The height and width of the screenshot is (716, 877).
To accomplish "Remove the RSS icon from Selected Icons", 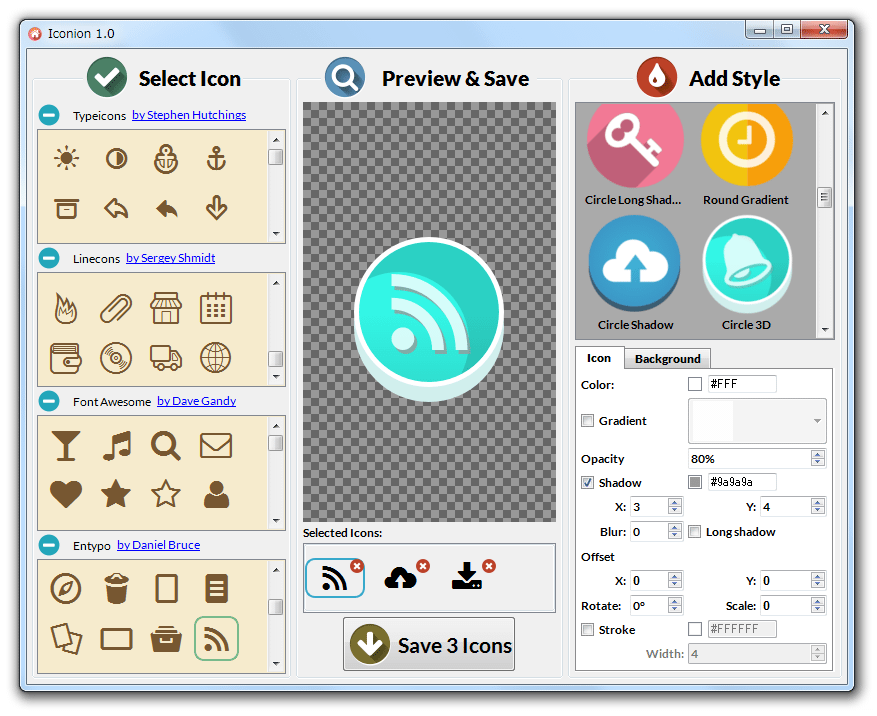I will [x=356, y=566].
